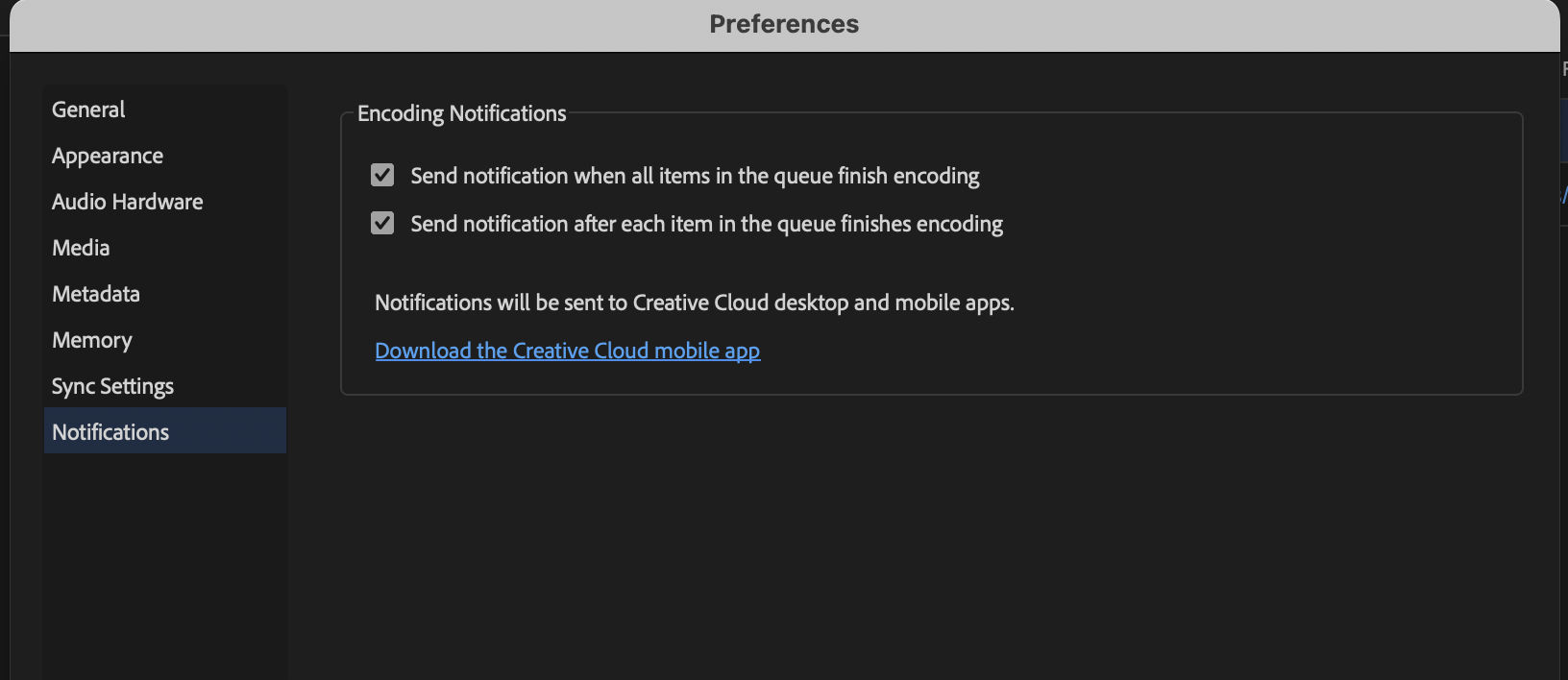The height and width of the screenshot is (680, 1568).
Task: Select the second checkbox row text
Action: [706, 223]
